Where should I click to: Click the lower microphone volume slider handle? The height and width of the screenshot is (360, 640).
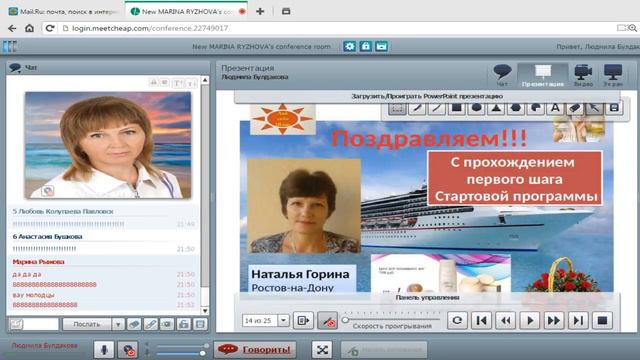tap(202, 353)
